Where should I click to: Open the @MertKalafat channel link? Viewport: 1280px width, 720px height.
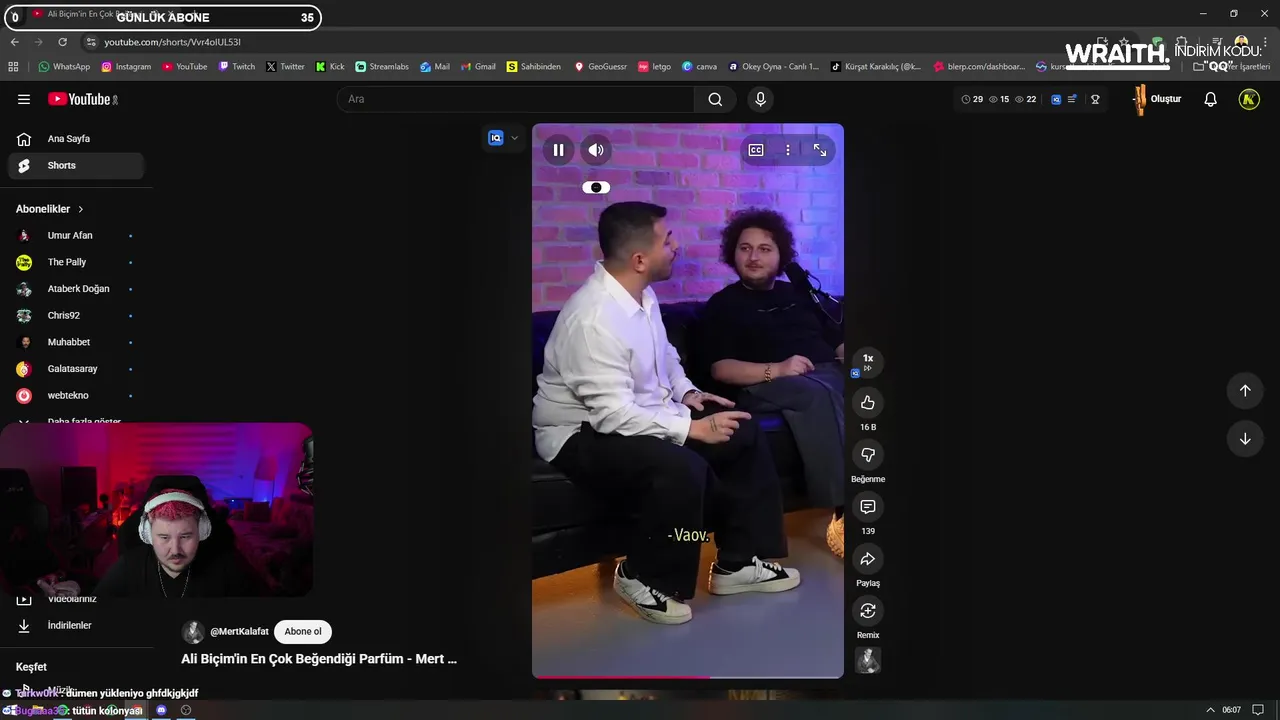[239, 632]
